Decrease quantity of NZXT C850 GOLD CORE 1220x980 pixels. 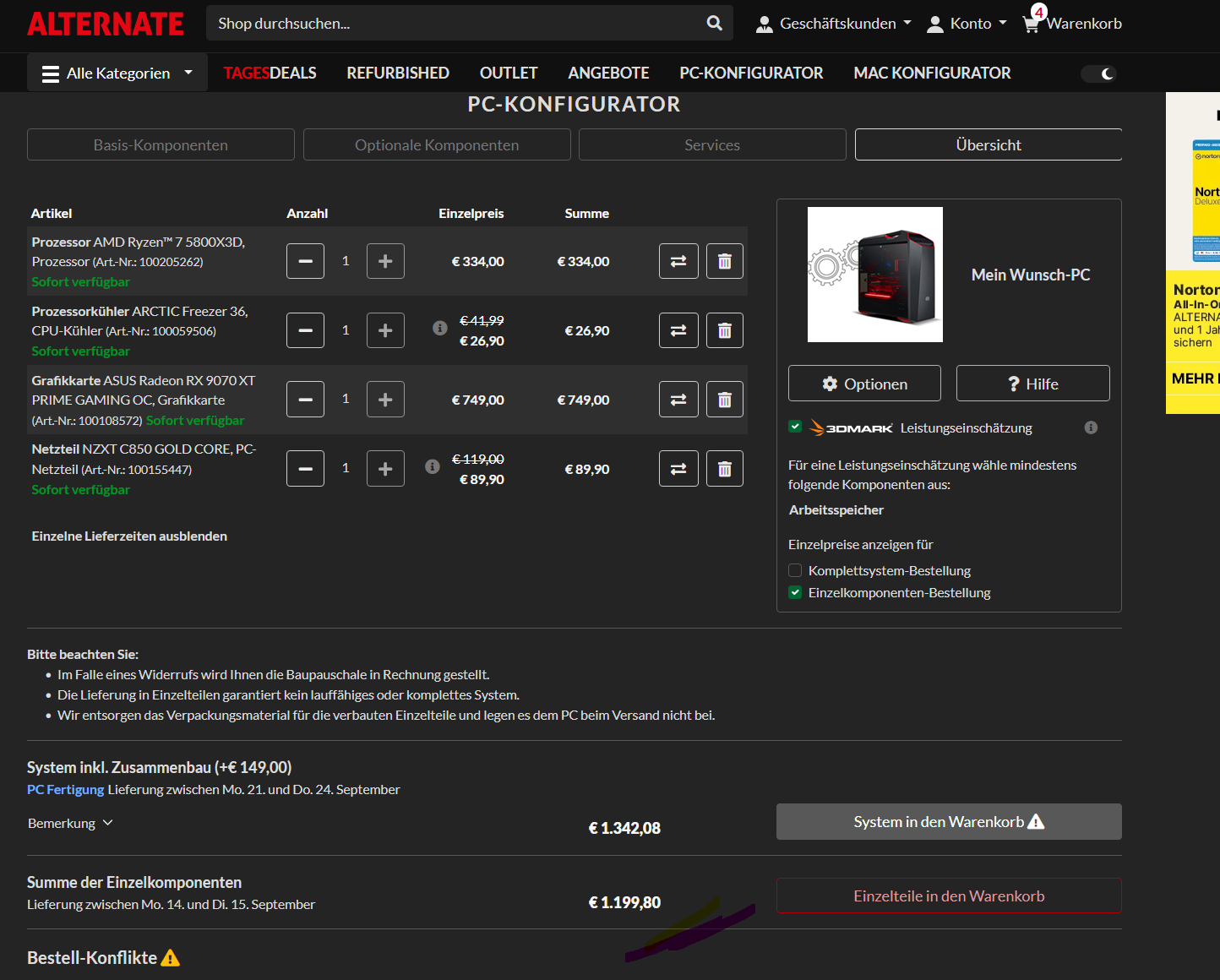coord(305,469)
